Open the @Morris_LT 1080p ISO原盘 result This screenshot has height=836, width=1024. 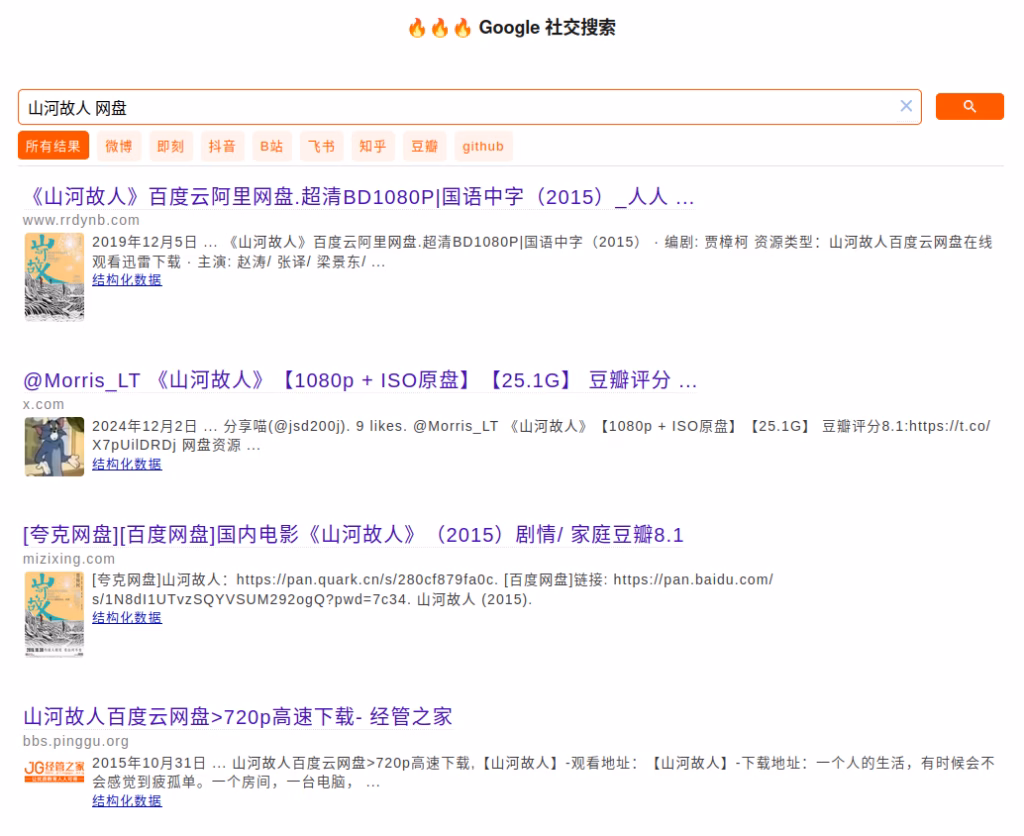click(360, 381)
